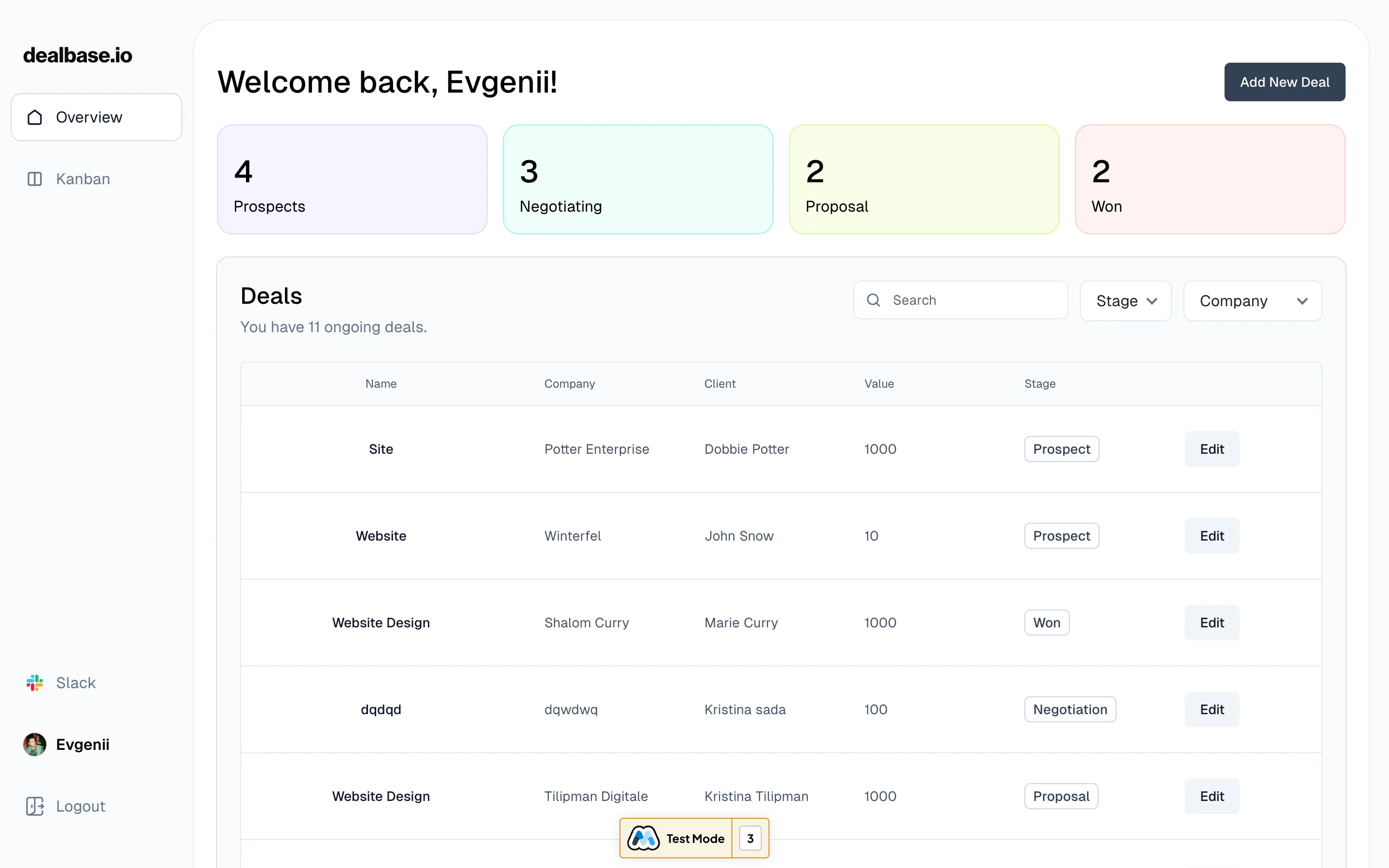Click the Won stage badge
Image resolution: width=1389 pixels, height=868 pixels.
pos(1047,622)
